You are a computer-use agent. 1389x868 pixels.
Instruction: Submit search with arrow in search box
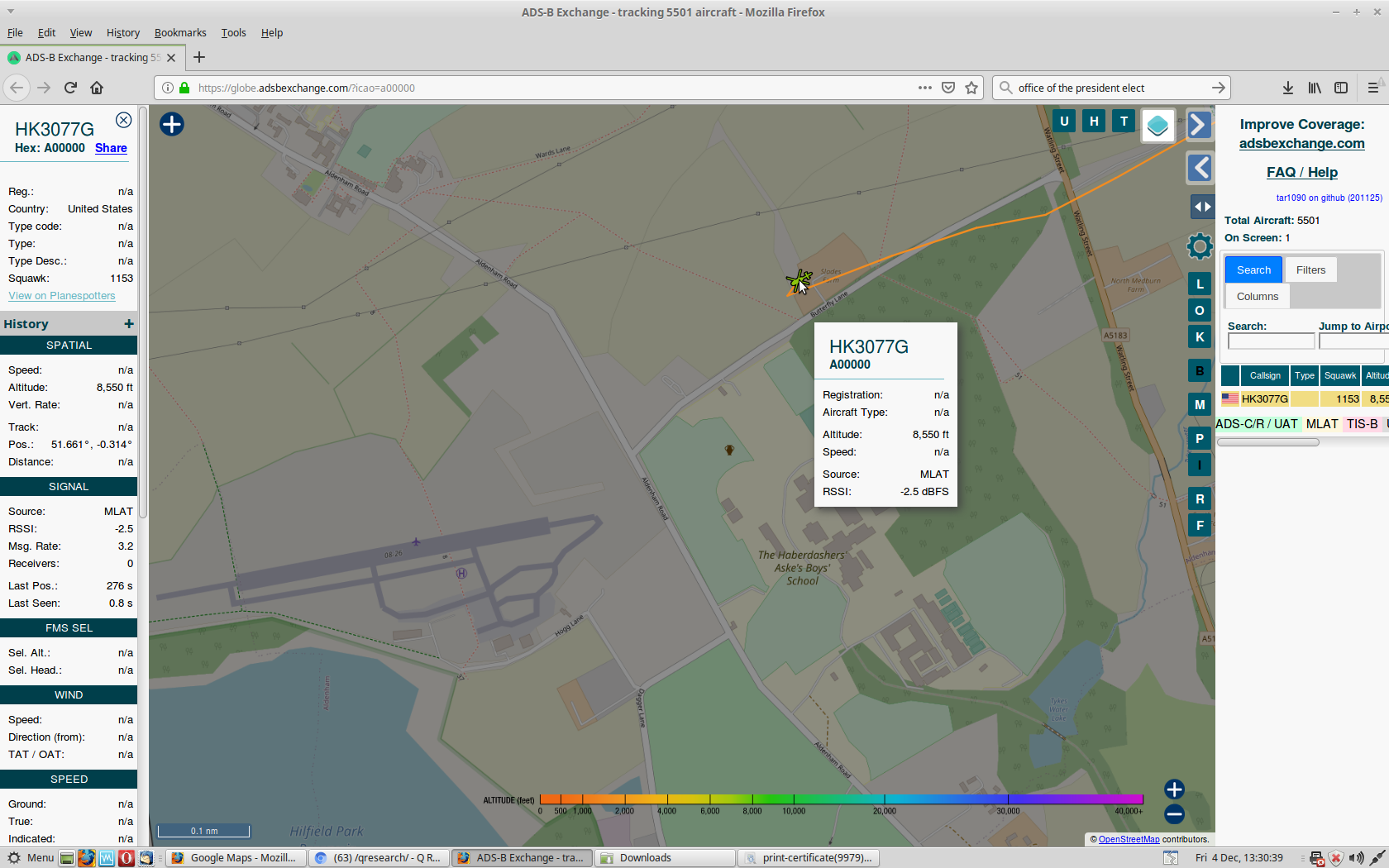point(1218,88)
